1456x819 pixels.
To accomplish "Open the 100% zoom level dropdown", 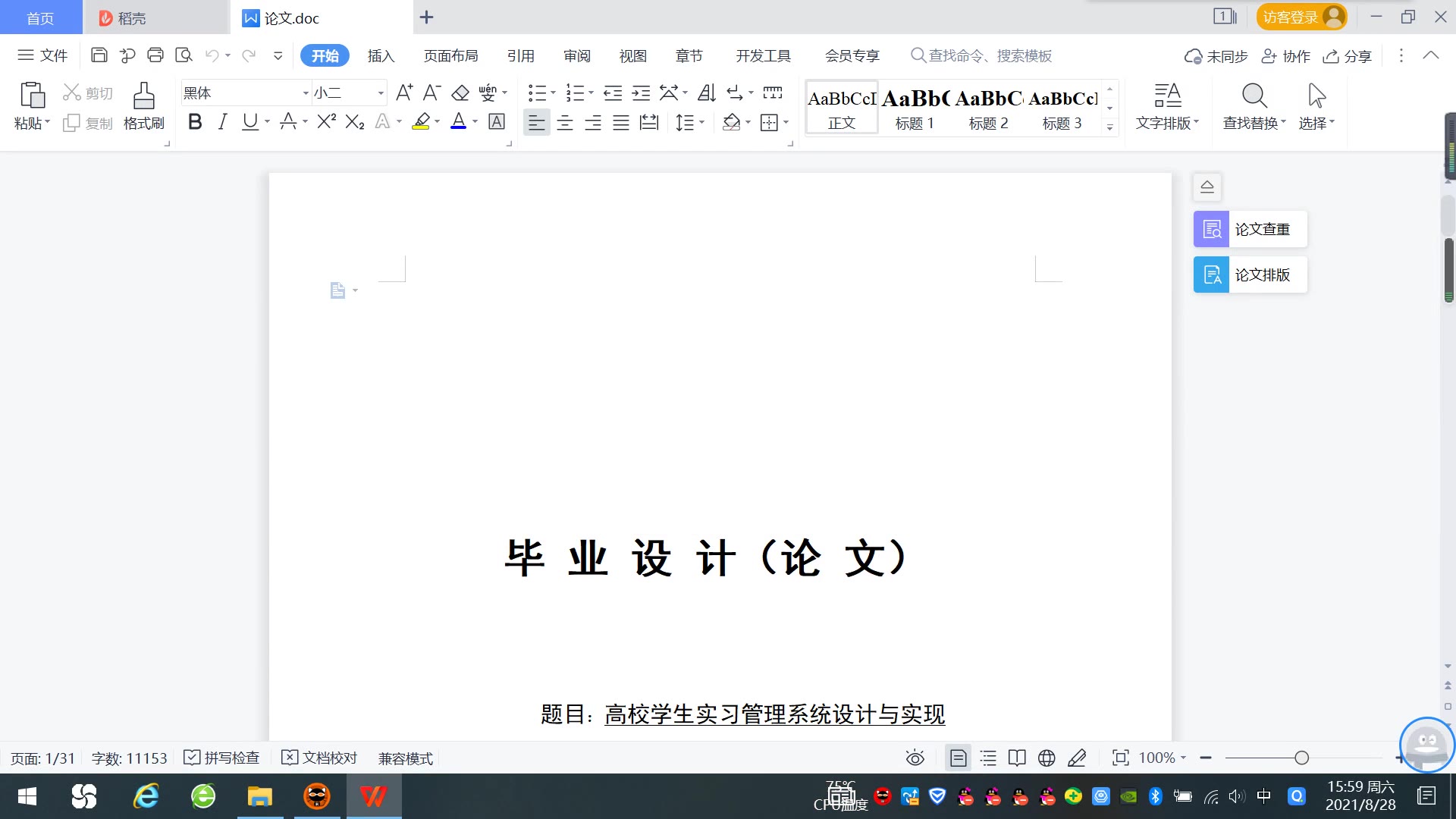I will click(1162, 758).
